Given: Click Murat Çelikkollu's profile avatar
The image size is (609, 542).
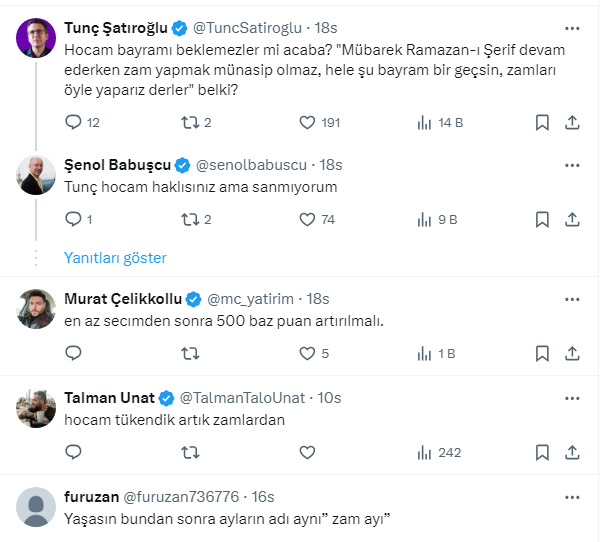Looking at the screenshot, I should point(37,308).
